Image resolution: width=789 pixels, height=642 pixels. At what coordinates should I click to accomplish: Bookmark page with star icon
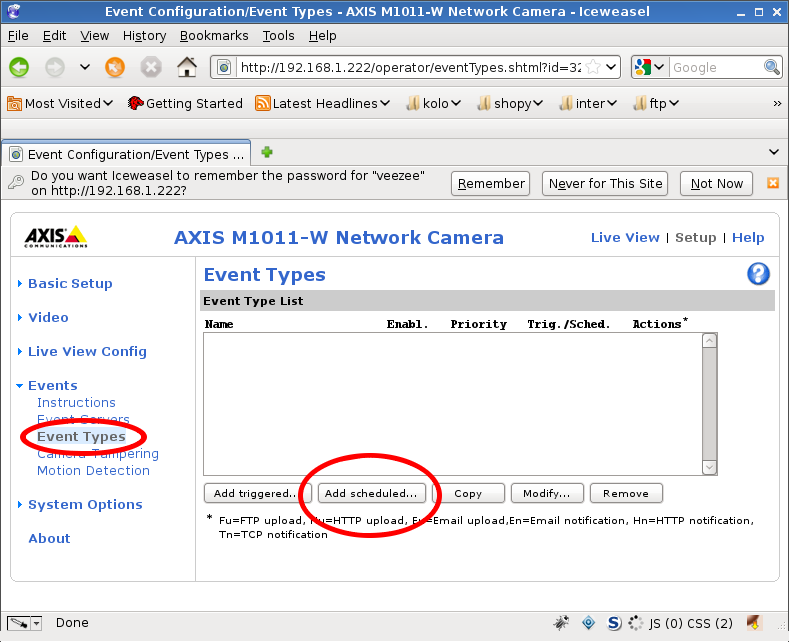coord(594,67)
